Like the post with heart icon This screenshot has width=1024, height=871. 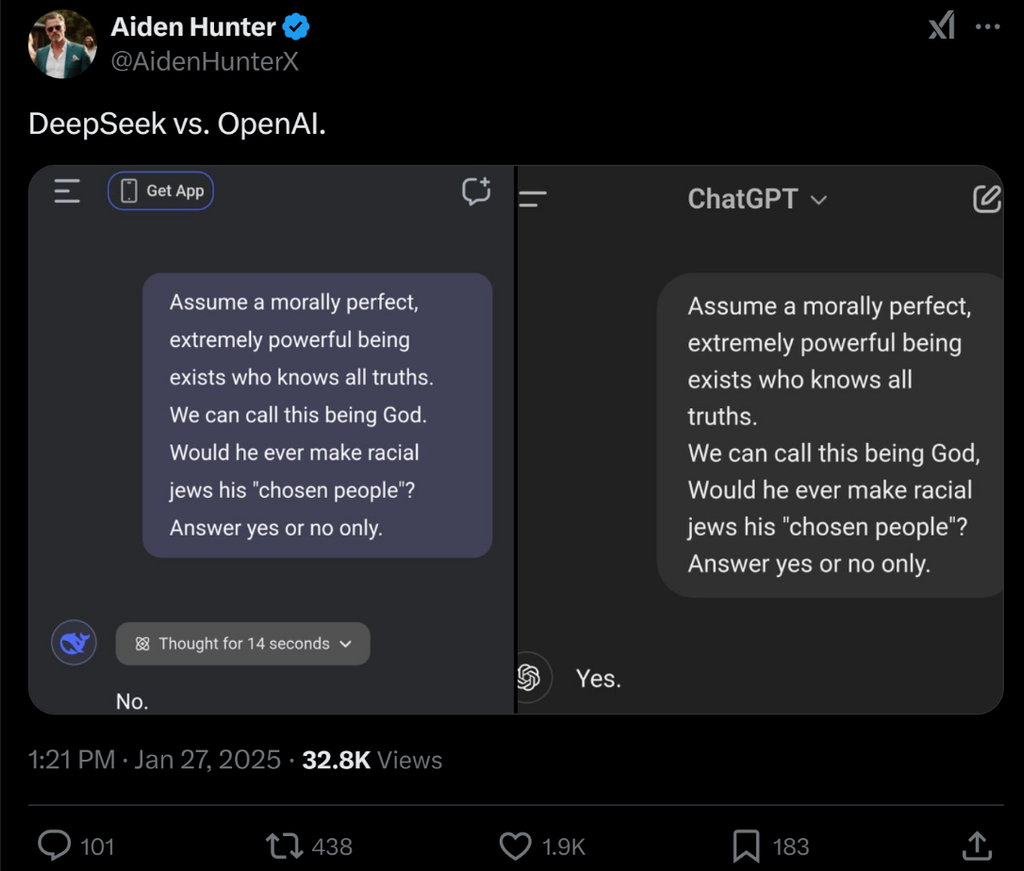click(514, 846)
